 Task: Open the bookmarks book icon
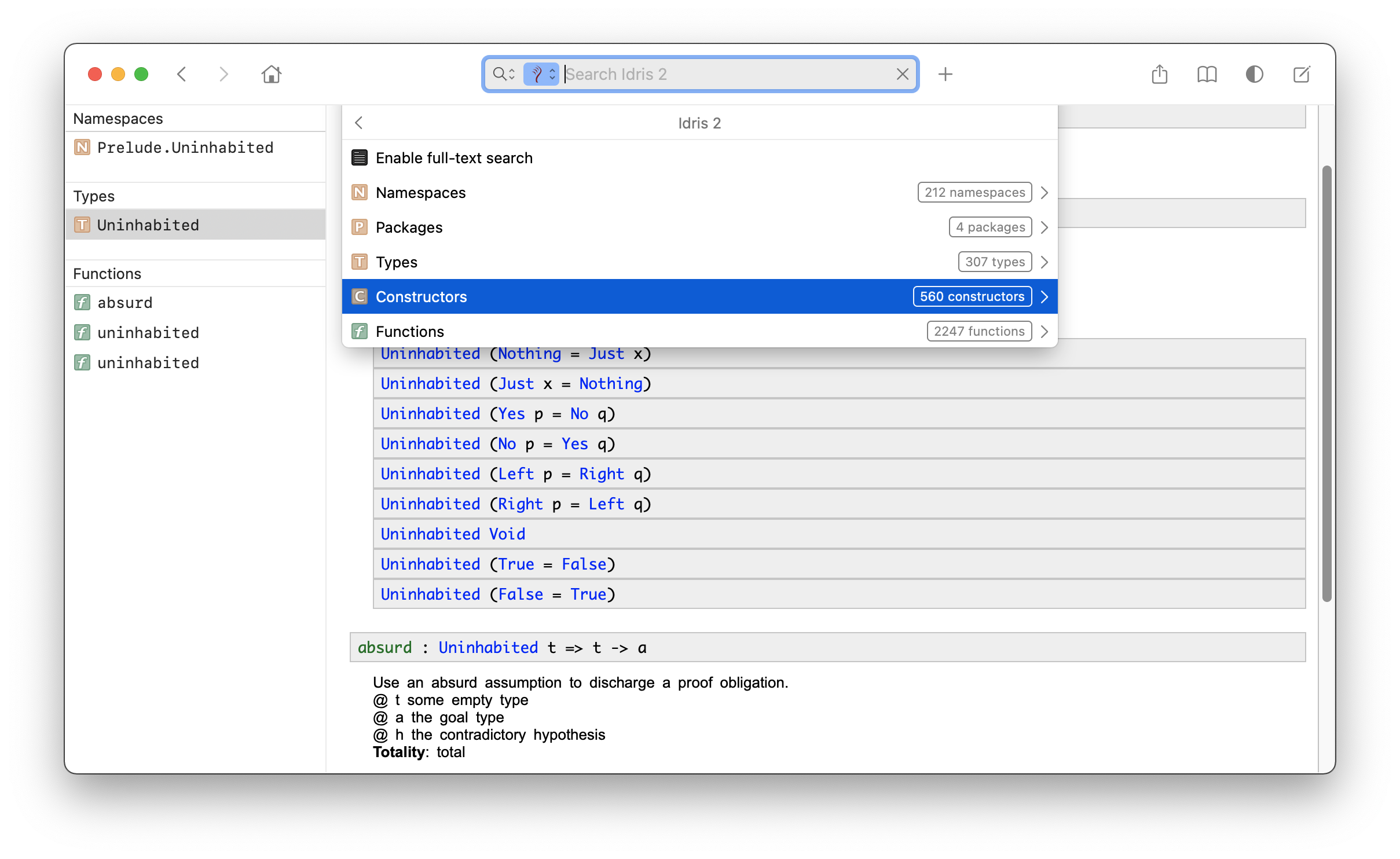click(1207, 74)
